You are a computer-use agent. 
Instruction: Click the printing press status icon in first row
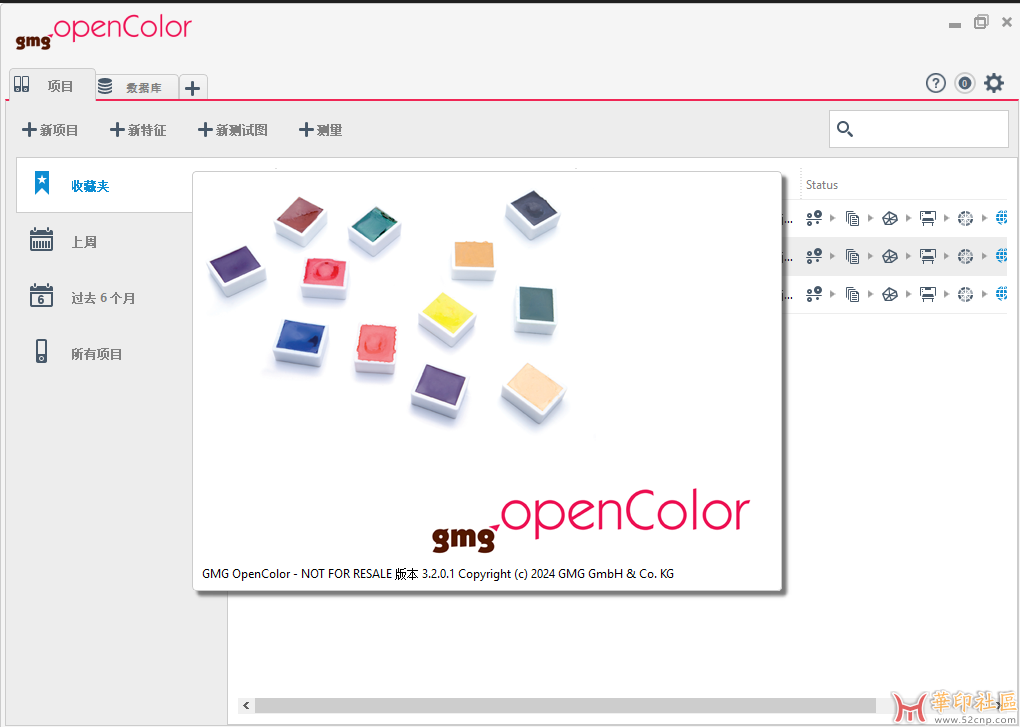928,218
